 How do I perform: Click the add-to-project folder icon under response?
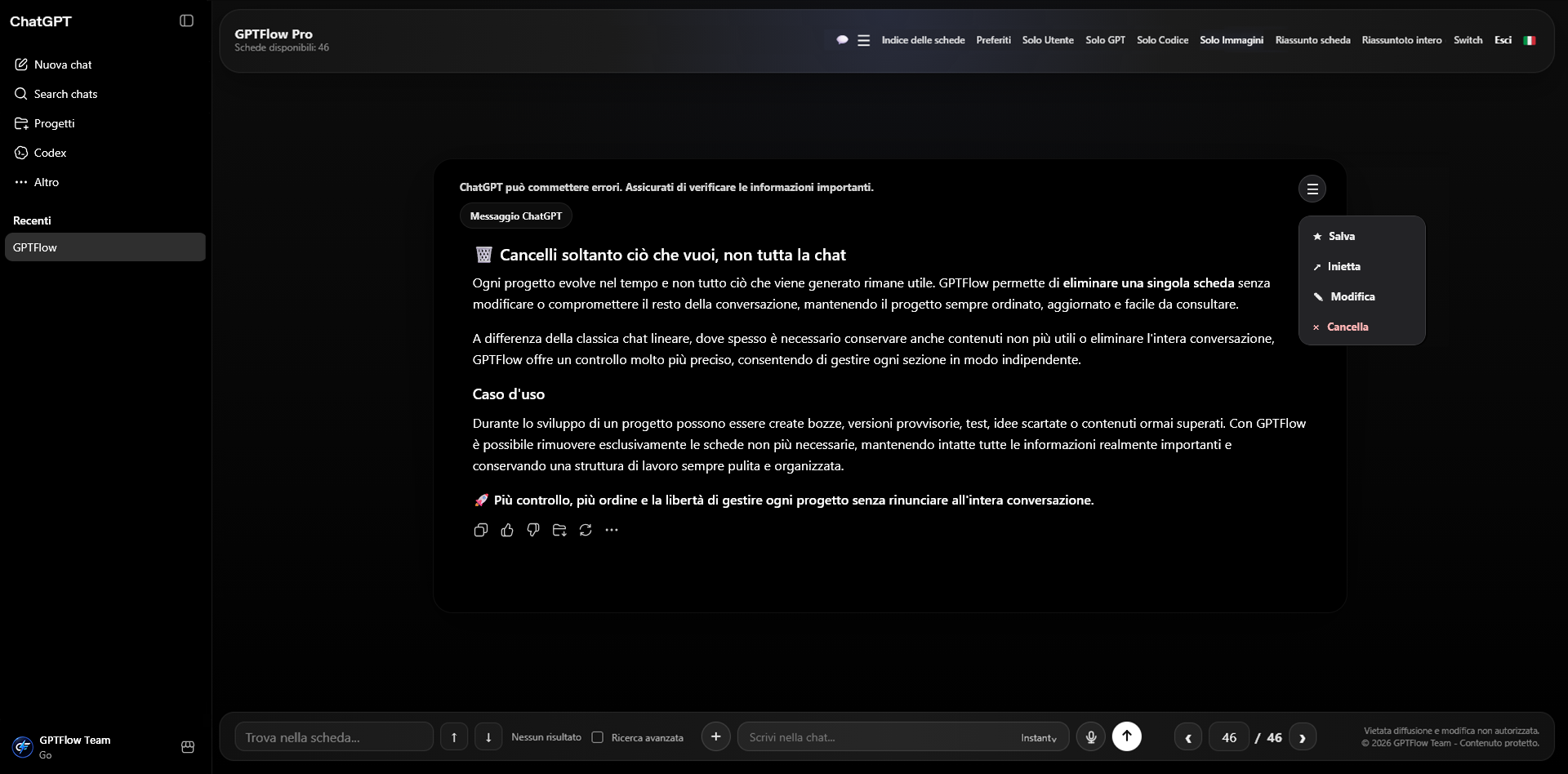pos(559,530)
